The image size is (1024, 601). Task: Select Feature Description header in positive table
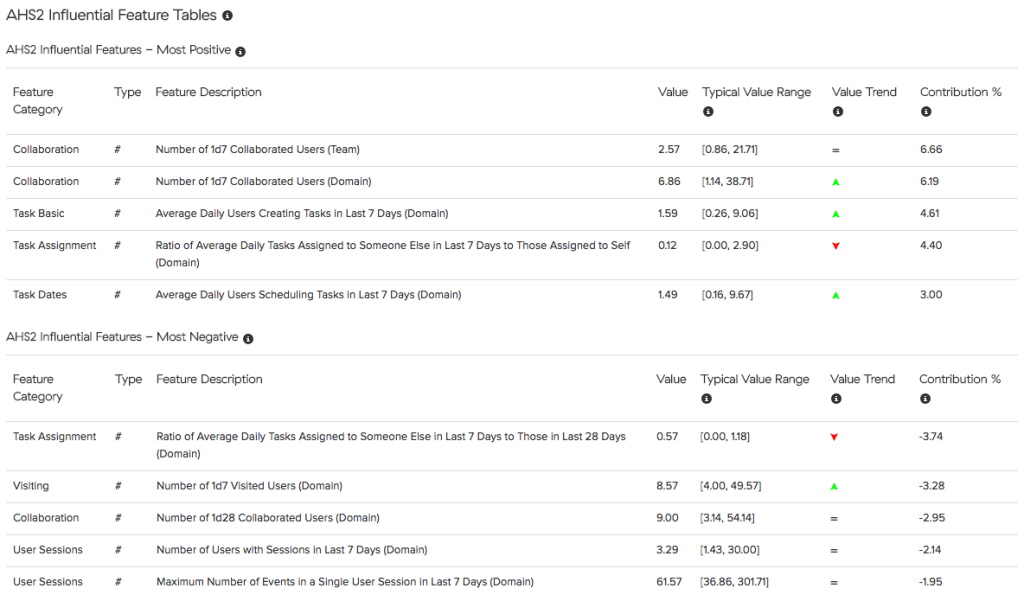pos(208,92)
